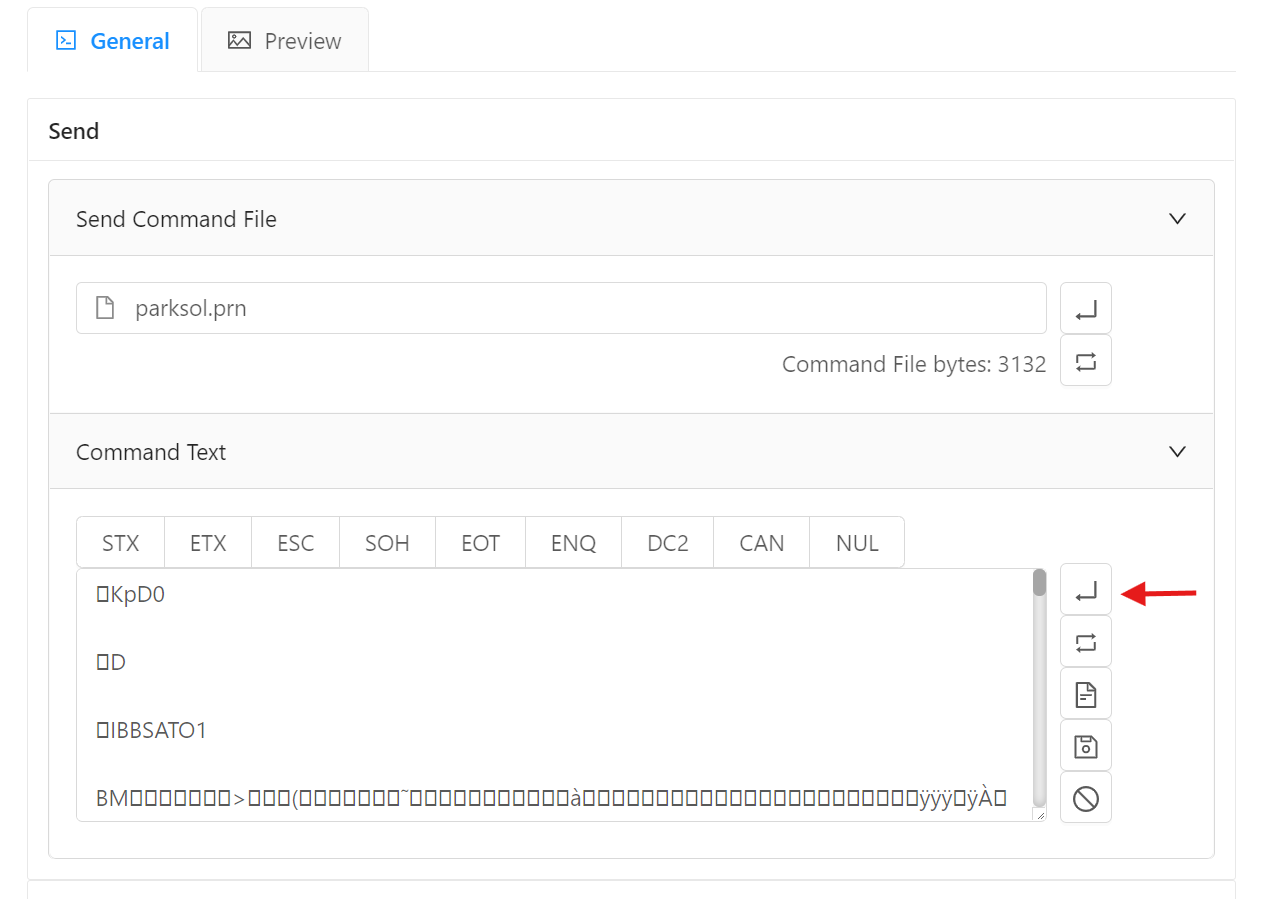Click repeat-send icon for command file
The width and height of the screenshot is (1275, 899).
pos(1086,360)
